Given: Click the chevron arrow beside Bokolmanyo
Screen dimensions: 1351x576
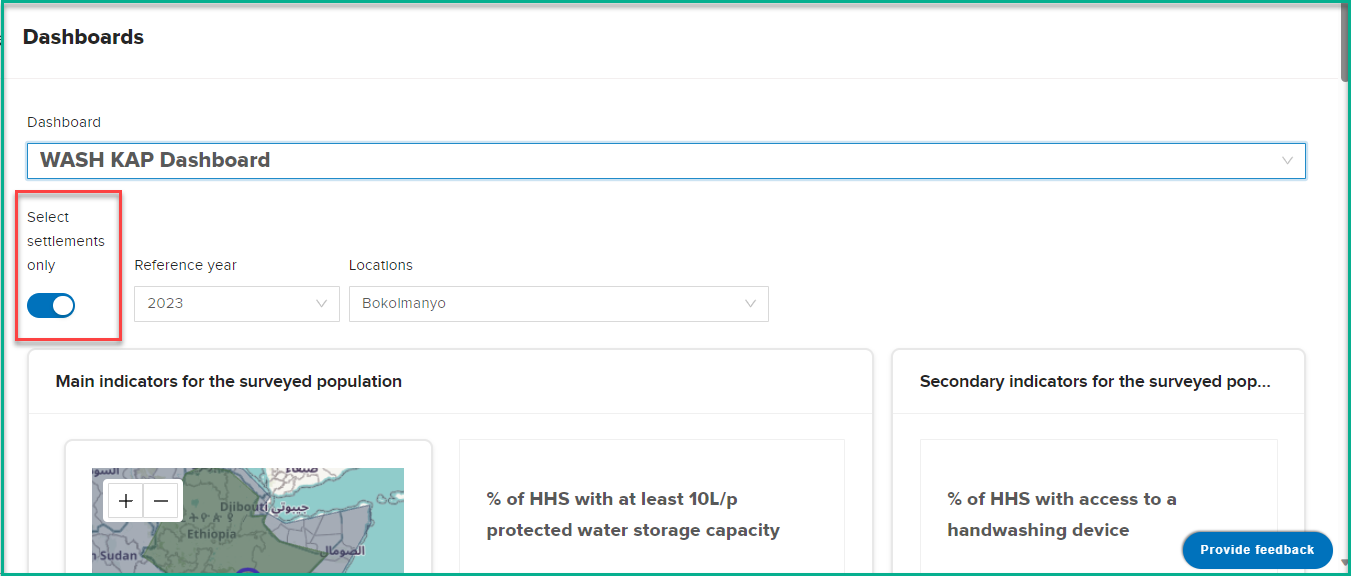Looking at the screenshot, I should coord(750,303).
